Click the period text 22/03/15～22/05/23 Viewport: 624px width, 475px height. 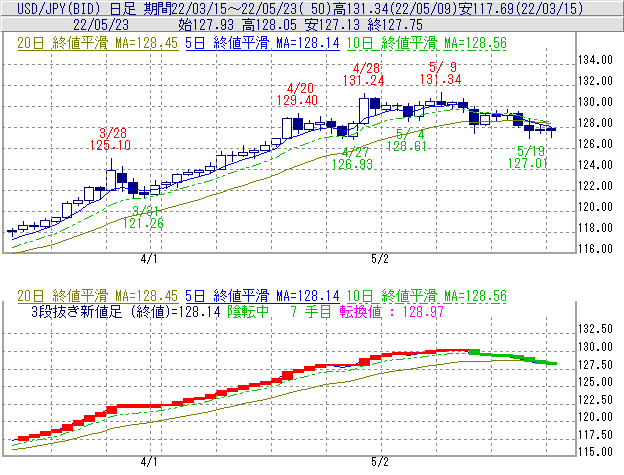[x=236, y=8]
